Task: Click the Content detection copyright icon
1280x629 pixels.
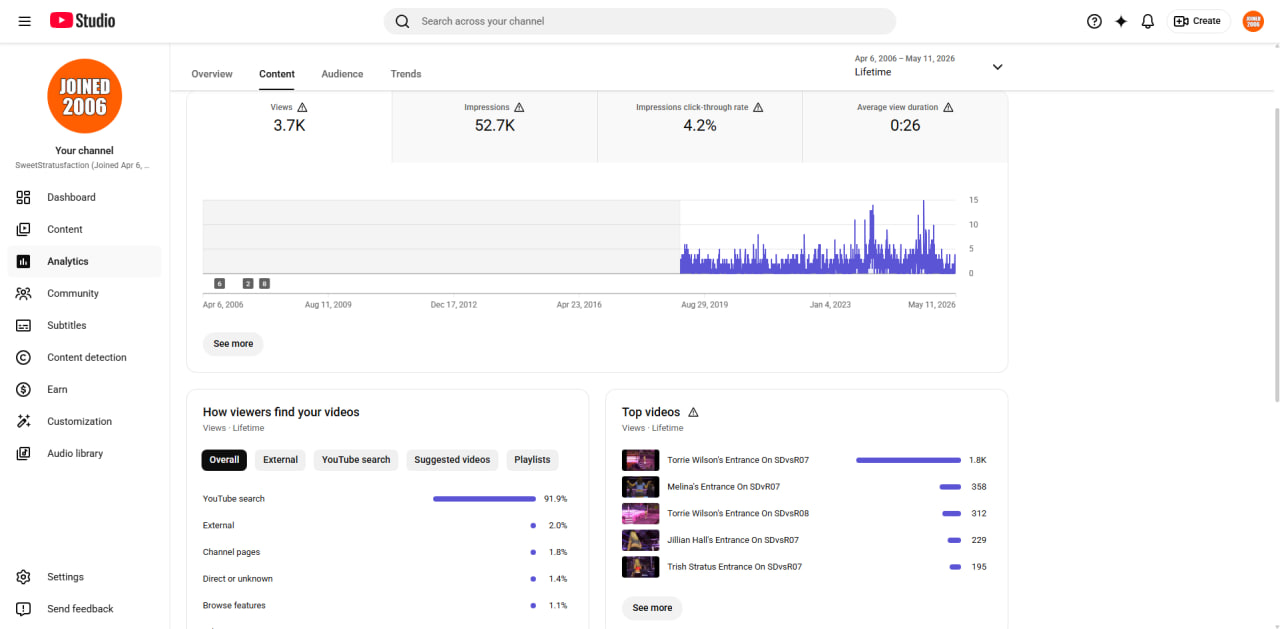Action: 24,357
